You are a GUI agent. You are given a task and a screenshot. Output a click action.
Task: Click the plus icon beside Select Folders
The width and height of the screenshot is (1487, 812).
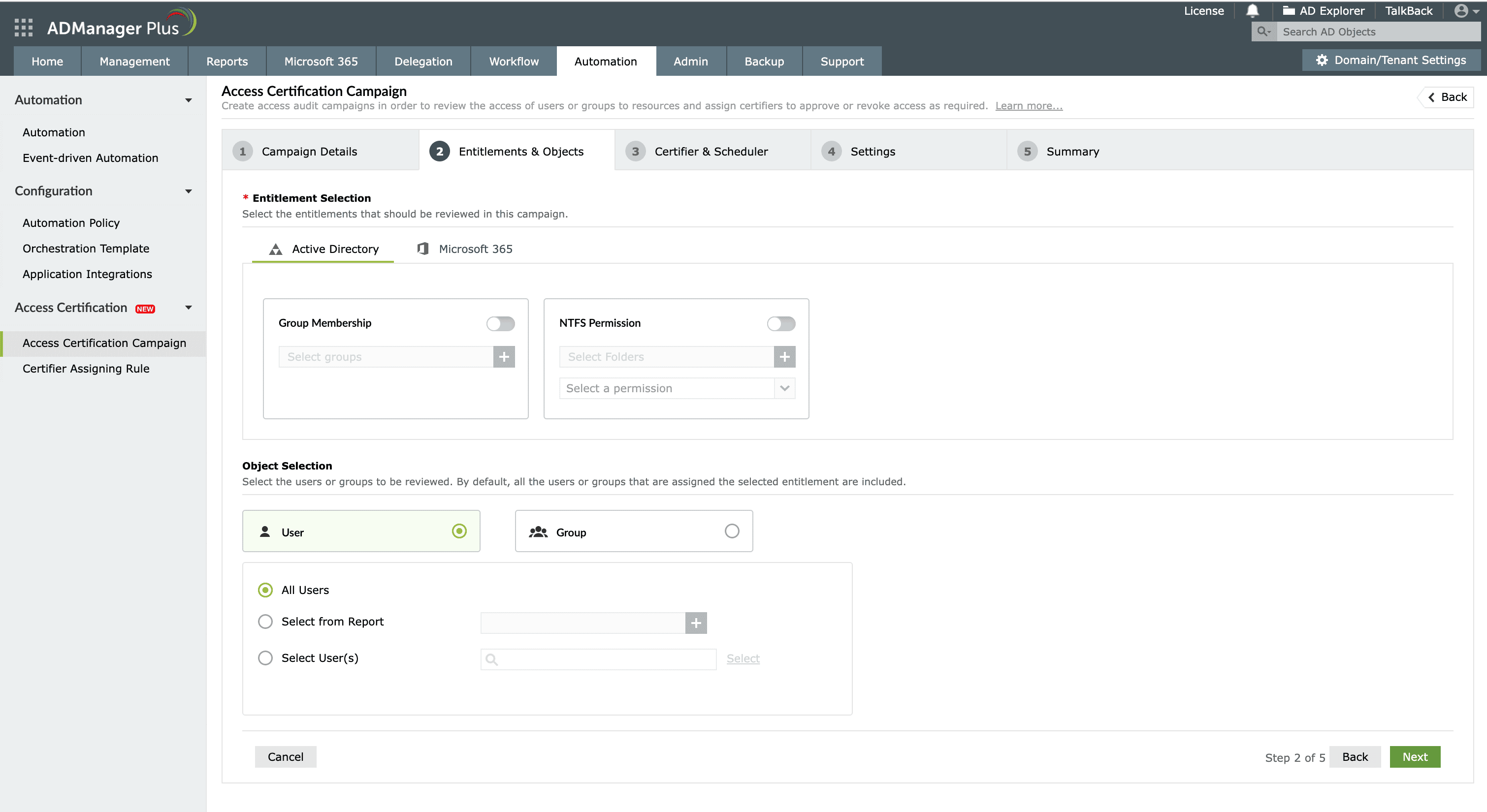tap(784, 357)
